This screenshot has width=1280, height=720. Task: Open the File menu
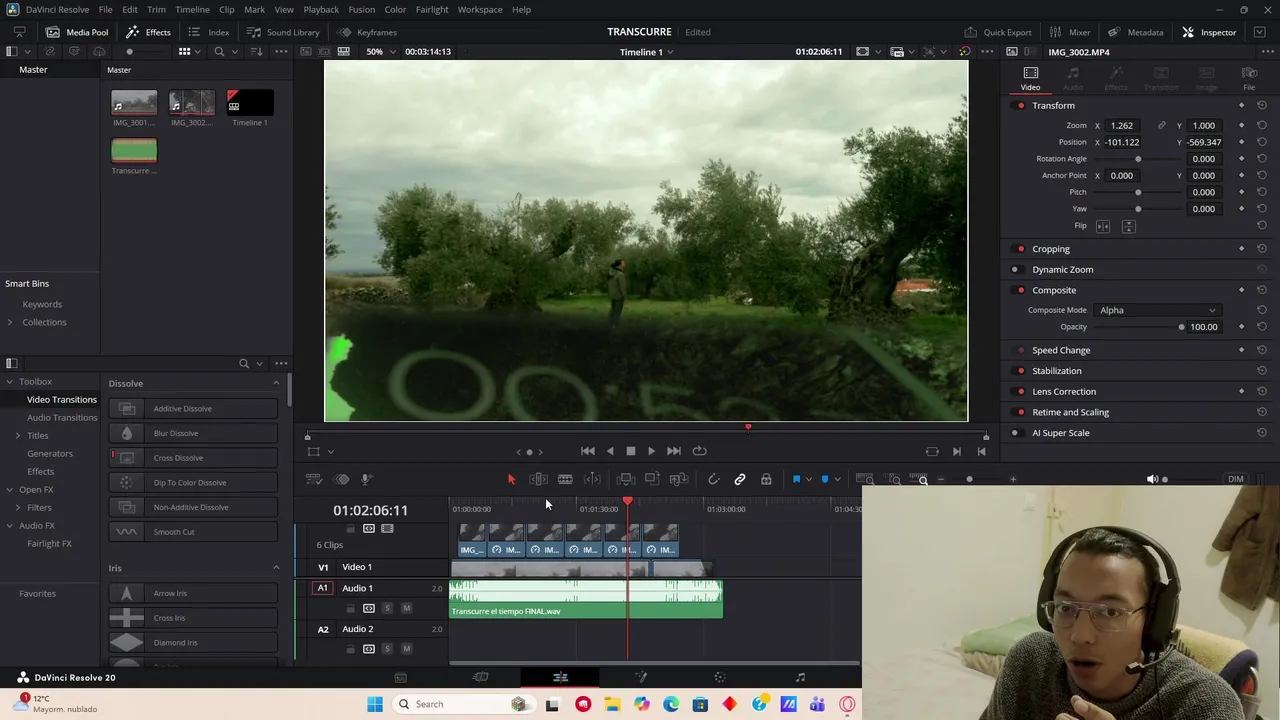coord(105,10)
